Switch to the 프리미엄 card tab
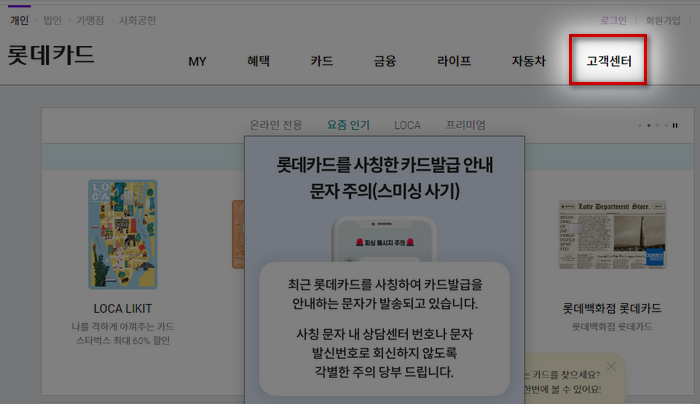700x404 pixels. [x=465, y=125]
